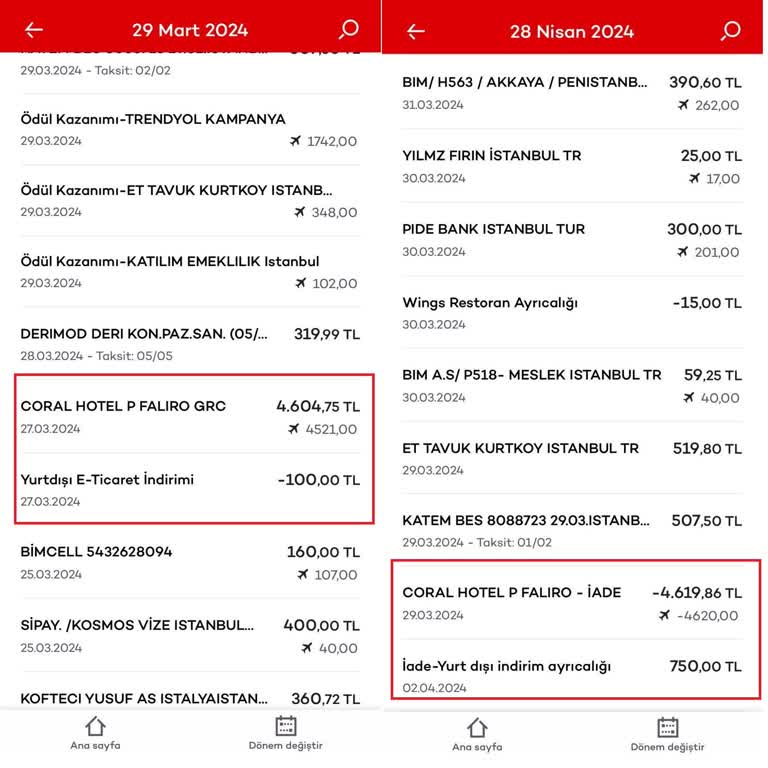This screenshot has height=768, width=768.
Task: Tap back arrow on 29 Mart 2024 screen
Action: [x=34, y=30]
